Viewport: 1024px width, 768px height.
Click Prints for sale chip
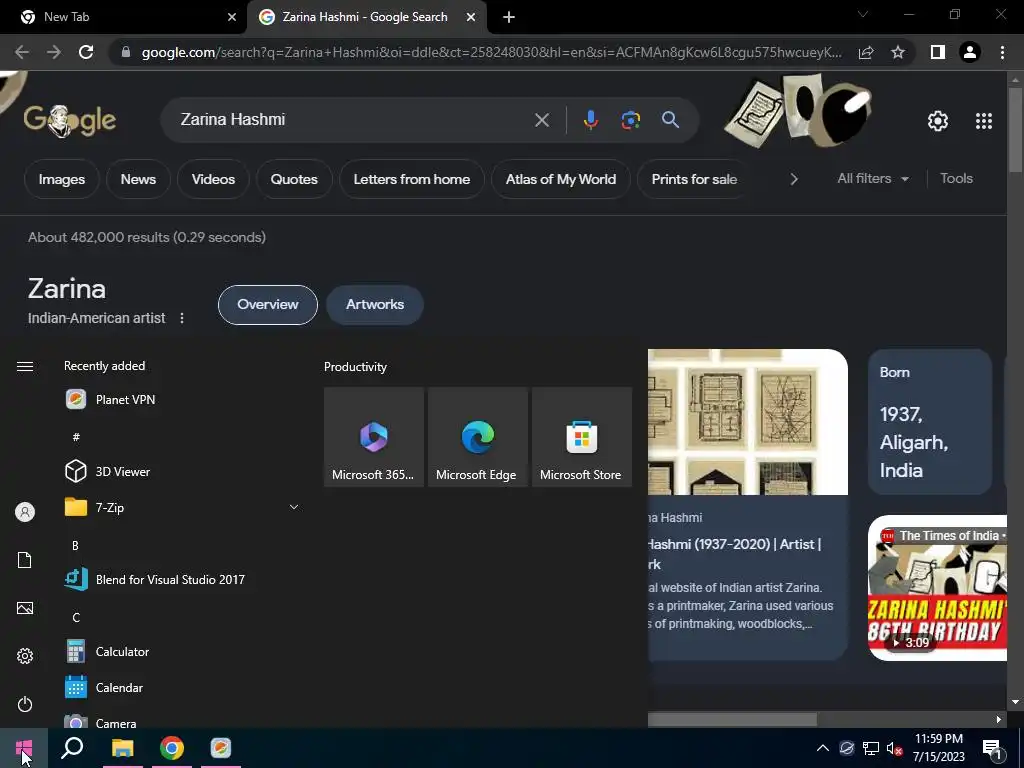694,179
